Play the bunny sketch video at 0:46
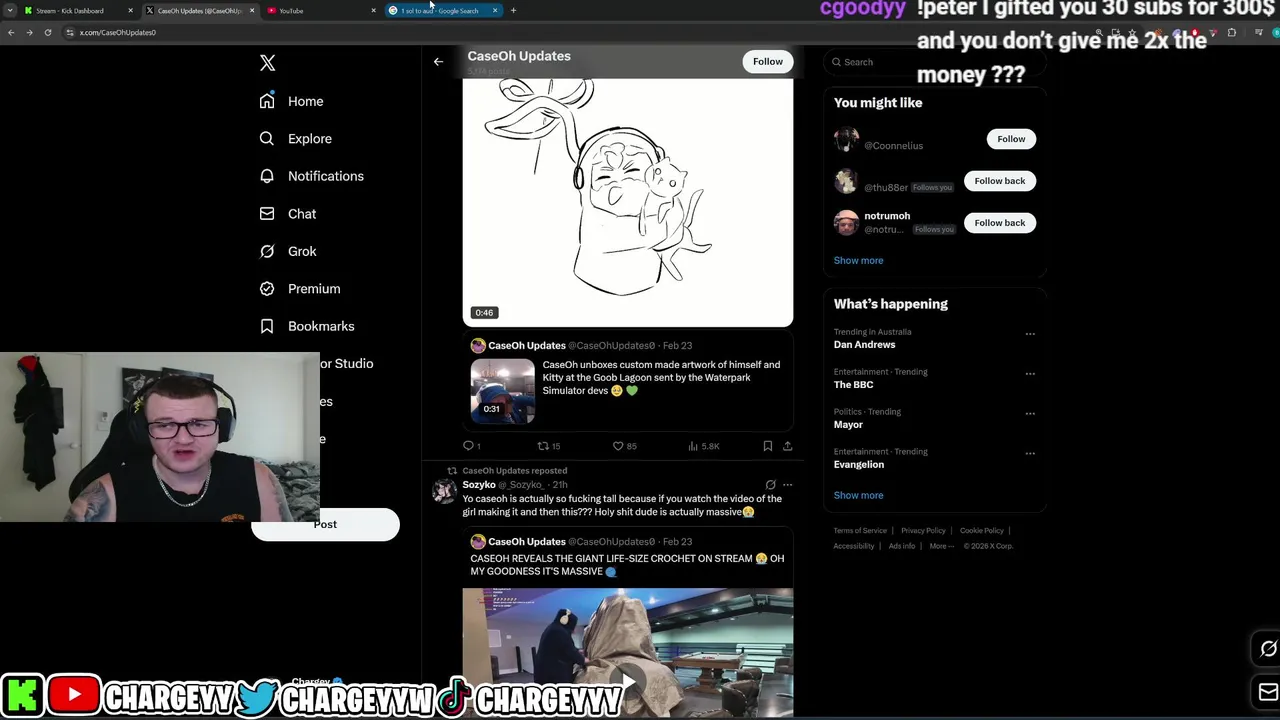Image resolution: width=1280 pixels, height=720 pixels. (628, 203)
